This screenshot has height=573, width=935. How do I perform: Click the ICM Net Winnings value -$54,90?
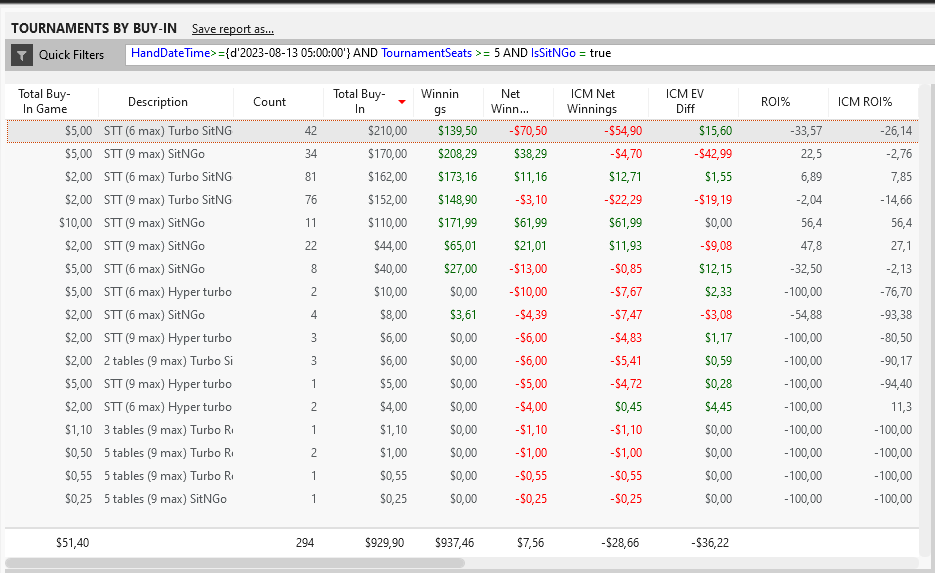(x=622, y=131)
